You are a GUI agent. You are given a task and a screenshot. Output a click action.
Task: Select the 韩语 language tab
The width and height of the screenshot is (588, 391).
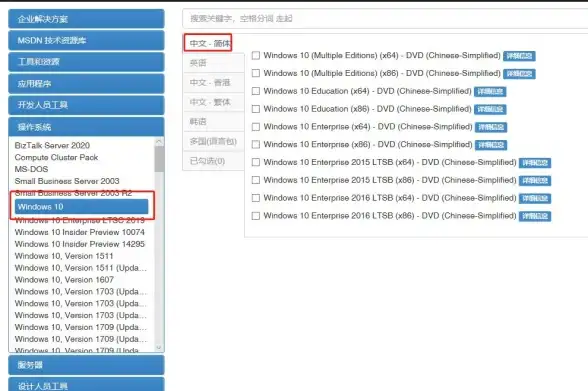[x=213, y=121]
